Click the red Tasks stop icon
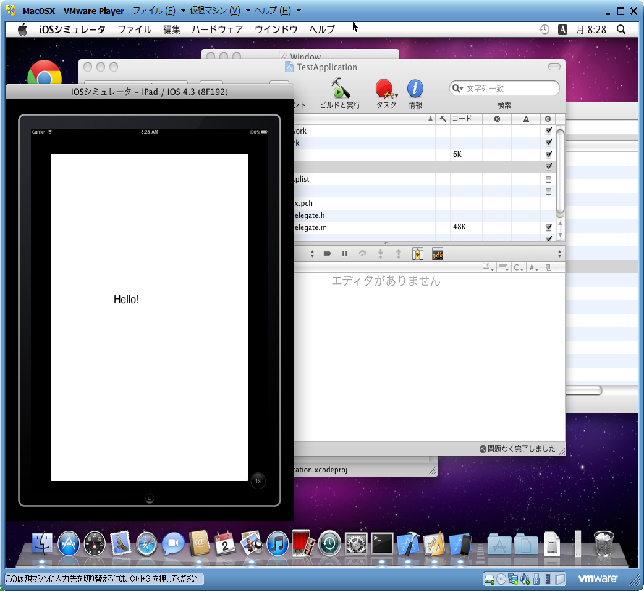This screenshot has height=591, width=644. pos(384,88)
